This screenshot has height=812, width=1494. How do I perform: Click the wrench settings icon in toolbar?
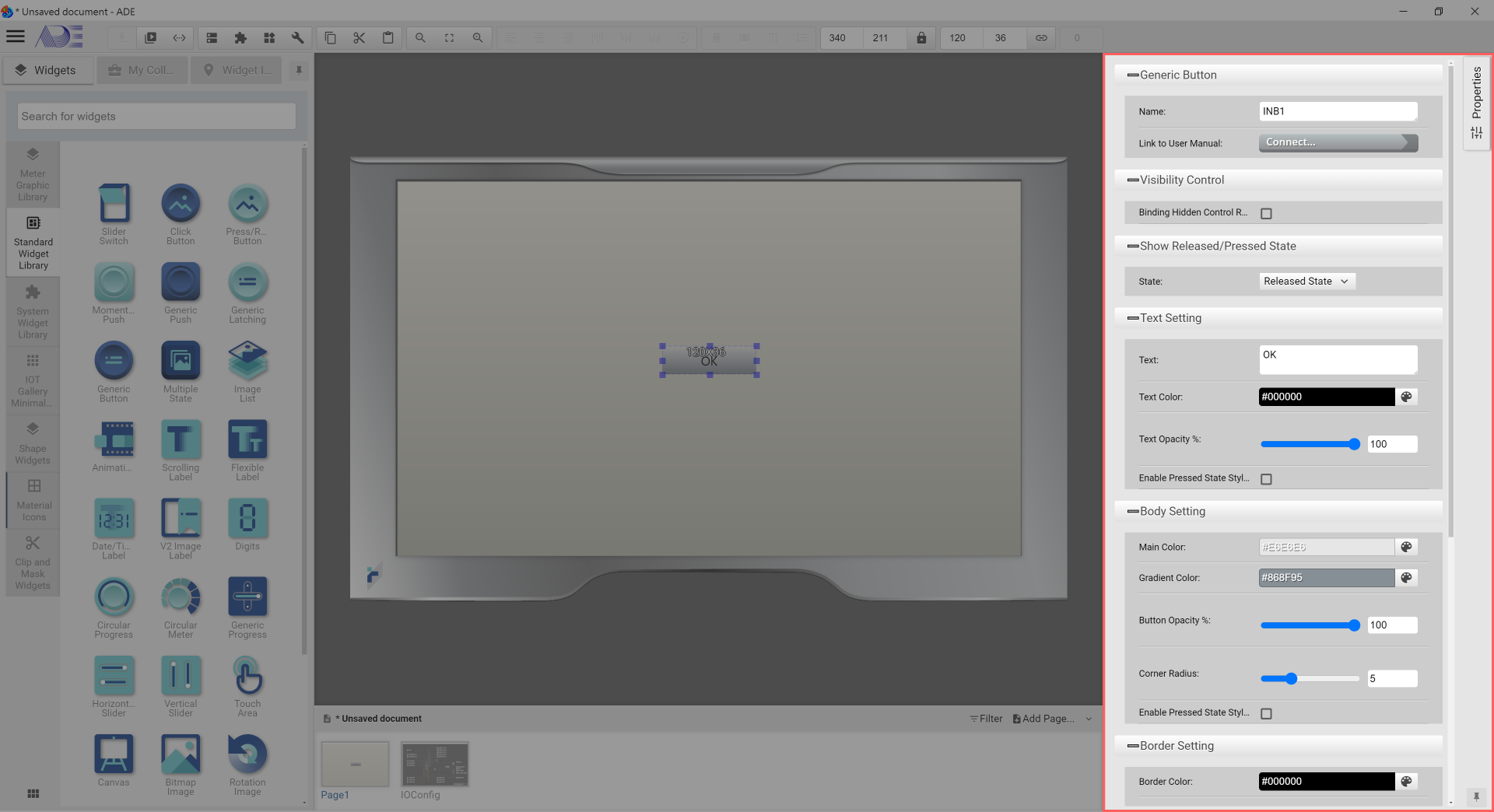click(x=297, y=38)
